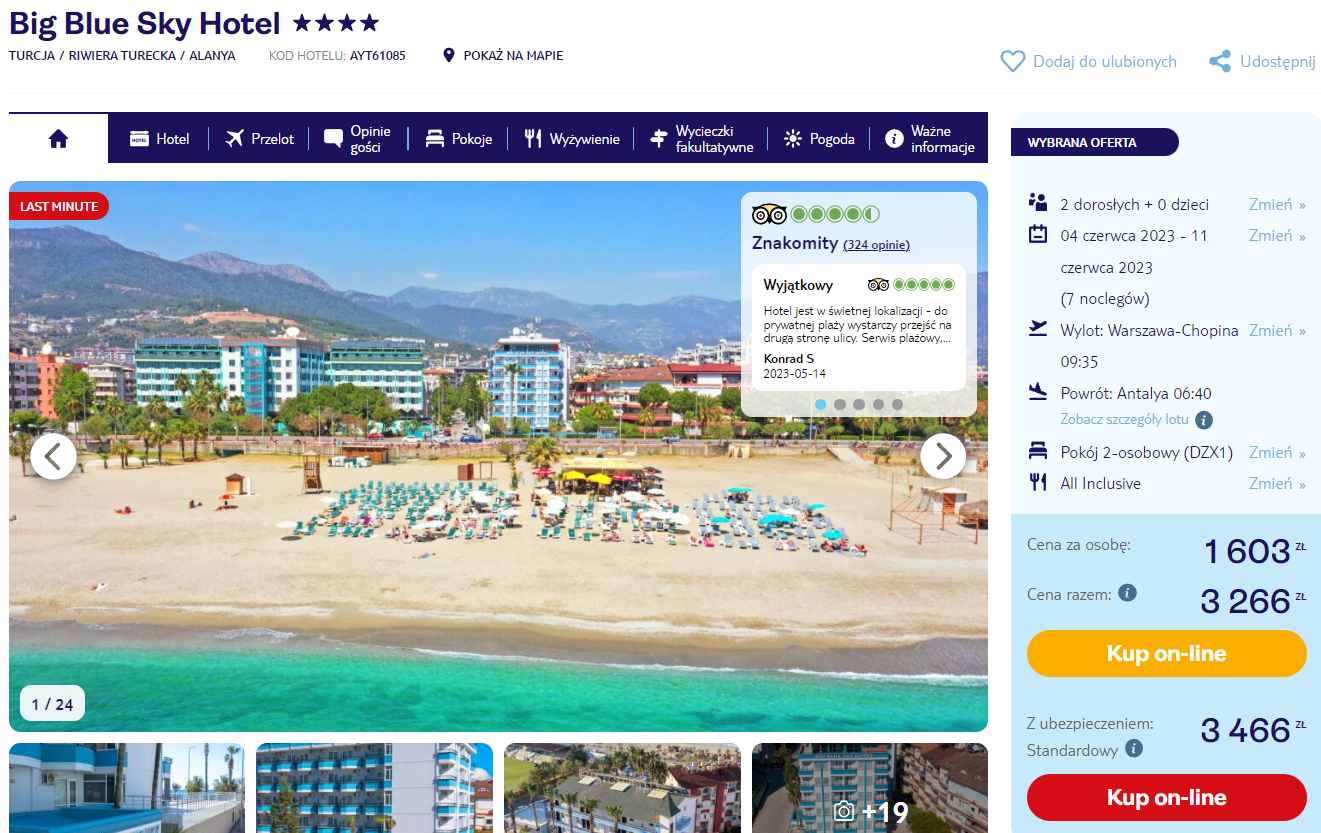The image size is (1321, 833).
Task: Click the hotel code AYT61085
Action: click(x=378, y=56)
